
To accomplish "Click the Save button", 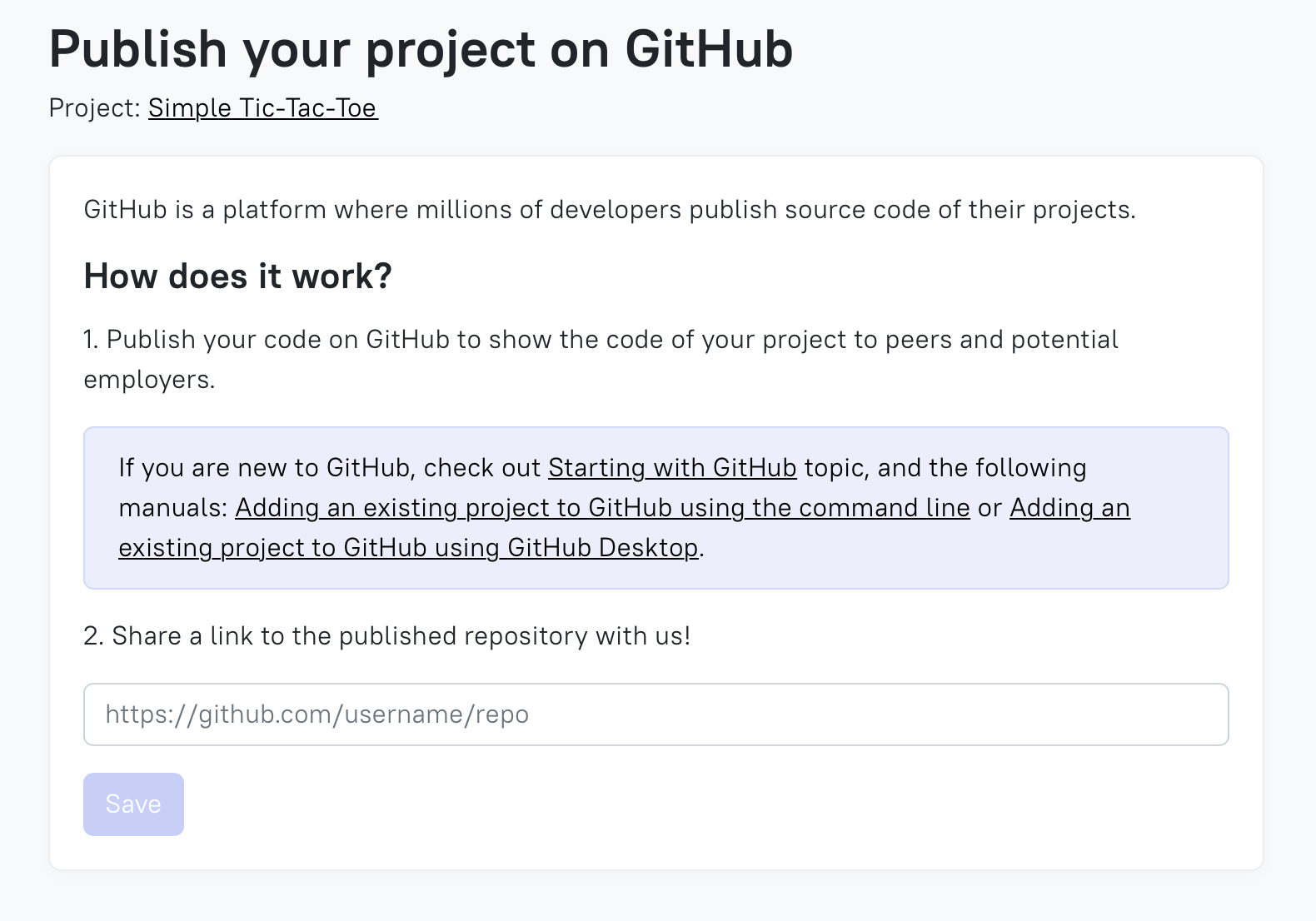I will [133, 804].
